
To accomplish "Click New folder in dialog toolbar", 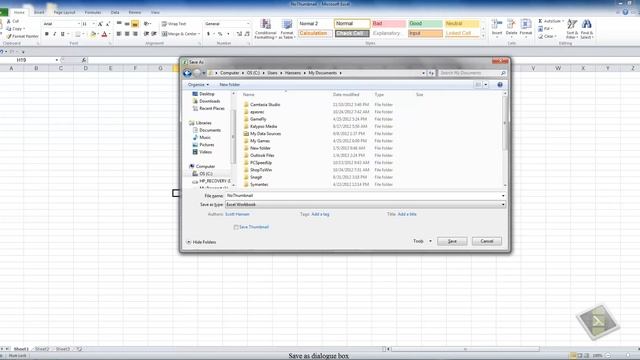I will coord(229,84).
